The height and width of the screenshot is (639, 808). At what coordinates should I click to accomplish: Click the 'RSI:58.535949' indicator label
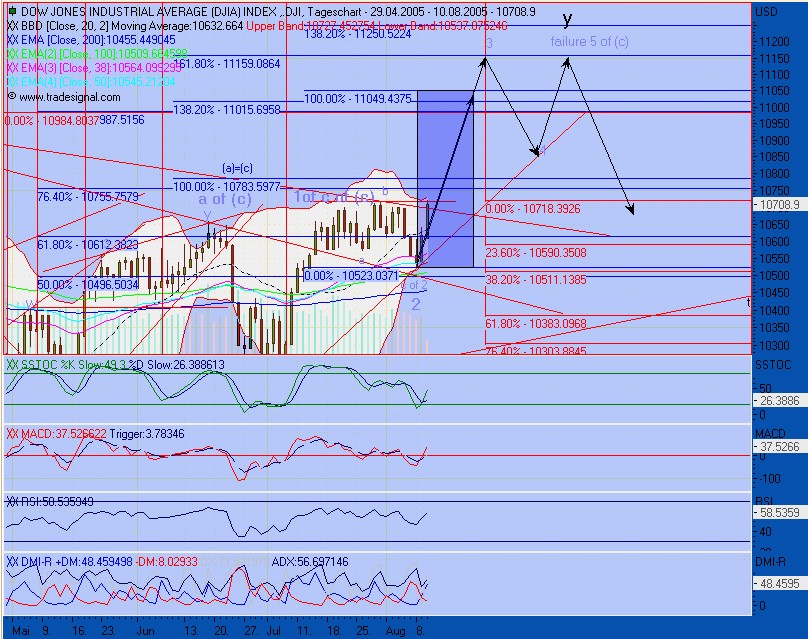click(58, 501)
